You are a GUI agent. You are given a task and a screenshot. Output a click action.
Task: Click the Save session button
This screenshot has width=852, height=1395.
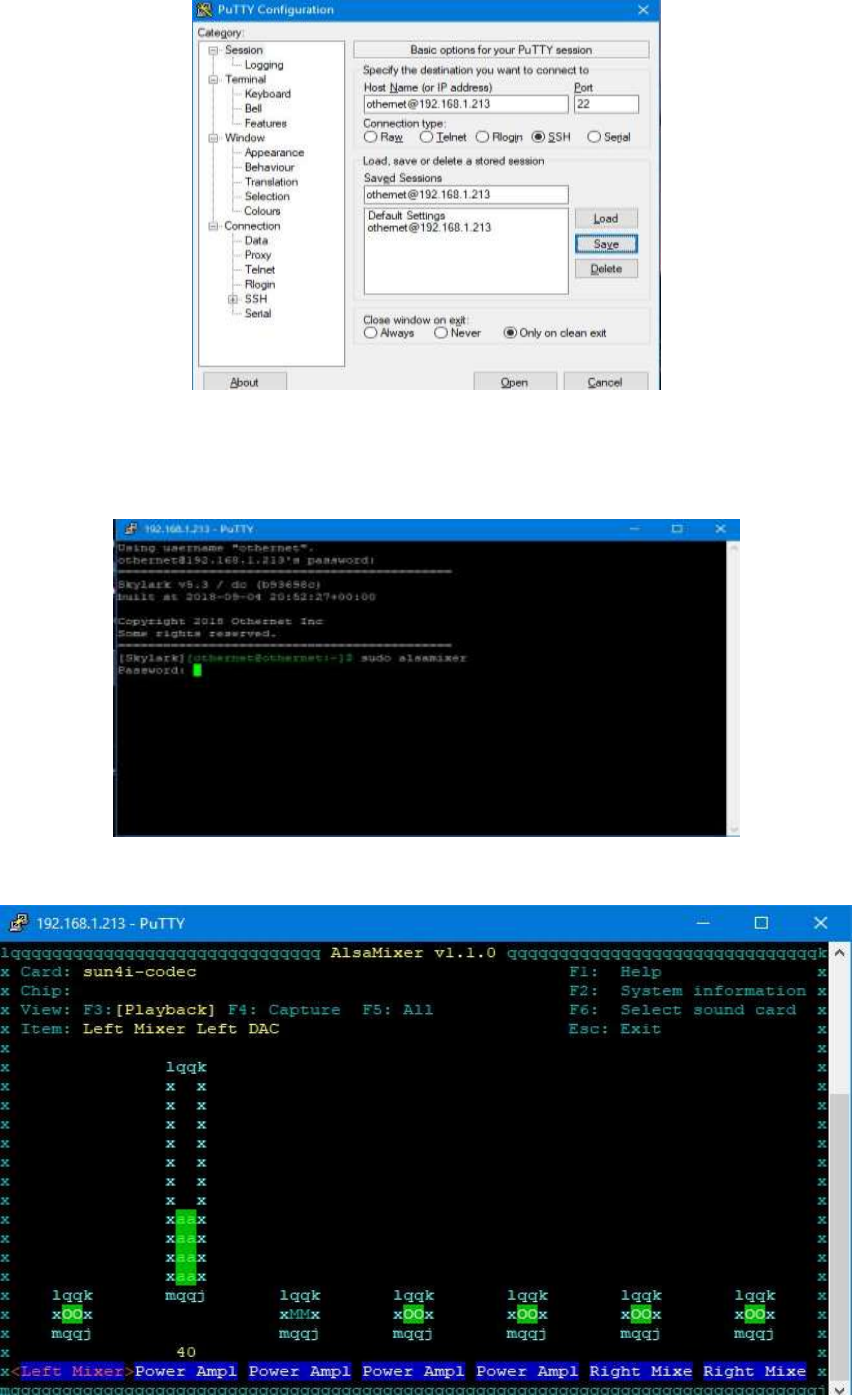pos(606,243)
